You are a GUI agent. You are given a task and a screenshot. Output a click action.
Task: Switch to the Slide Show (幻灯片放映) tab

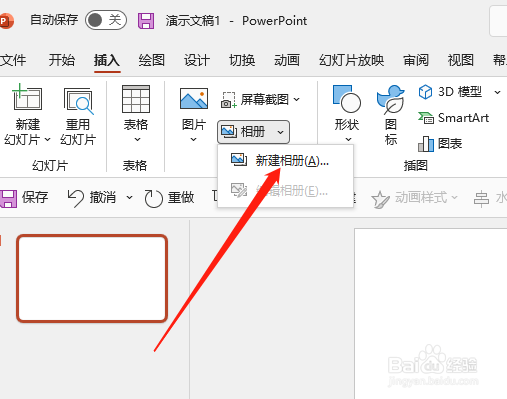(352, 60)
